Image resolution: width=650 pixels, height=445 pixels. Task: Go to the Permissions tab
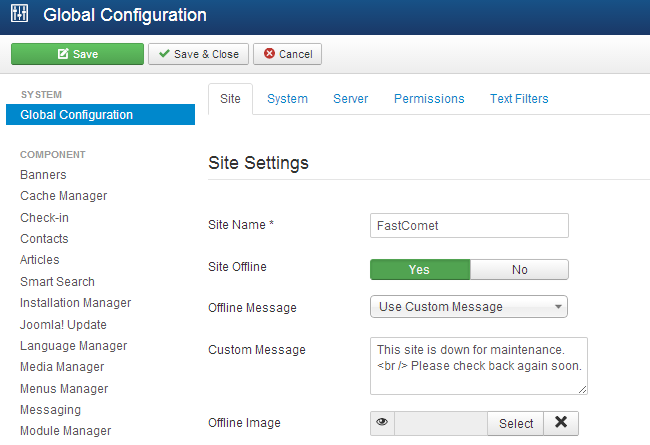pyautogui.click(x=429, y=99)
